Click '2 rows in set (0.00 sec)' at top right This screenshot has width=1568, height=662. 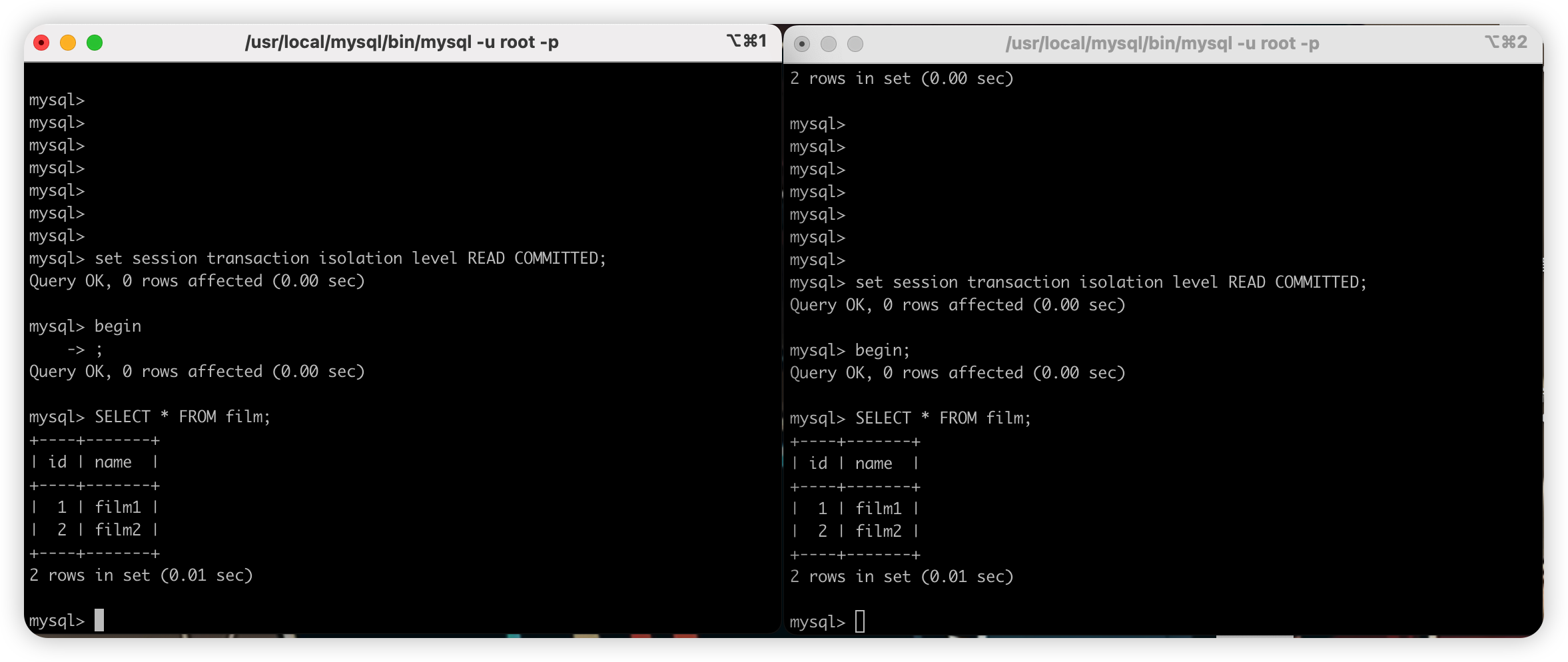tap(902, 79)
